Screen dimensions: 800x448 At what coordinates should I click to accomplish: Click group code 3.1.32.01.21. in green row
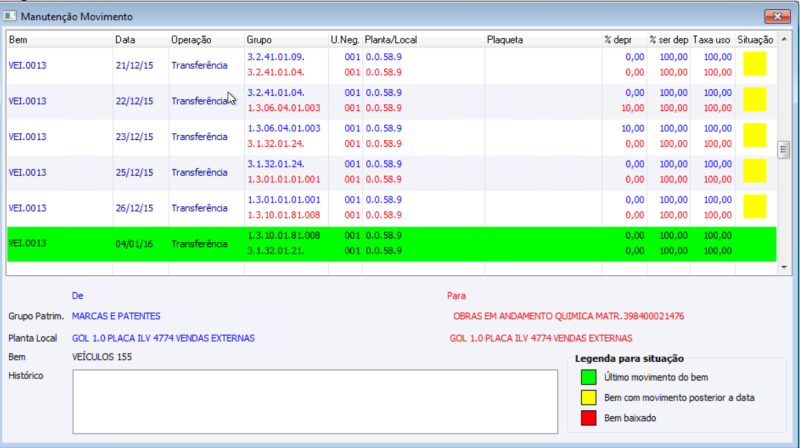point(276,251)
